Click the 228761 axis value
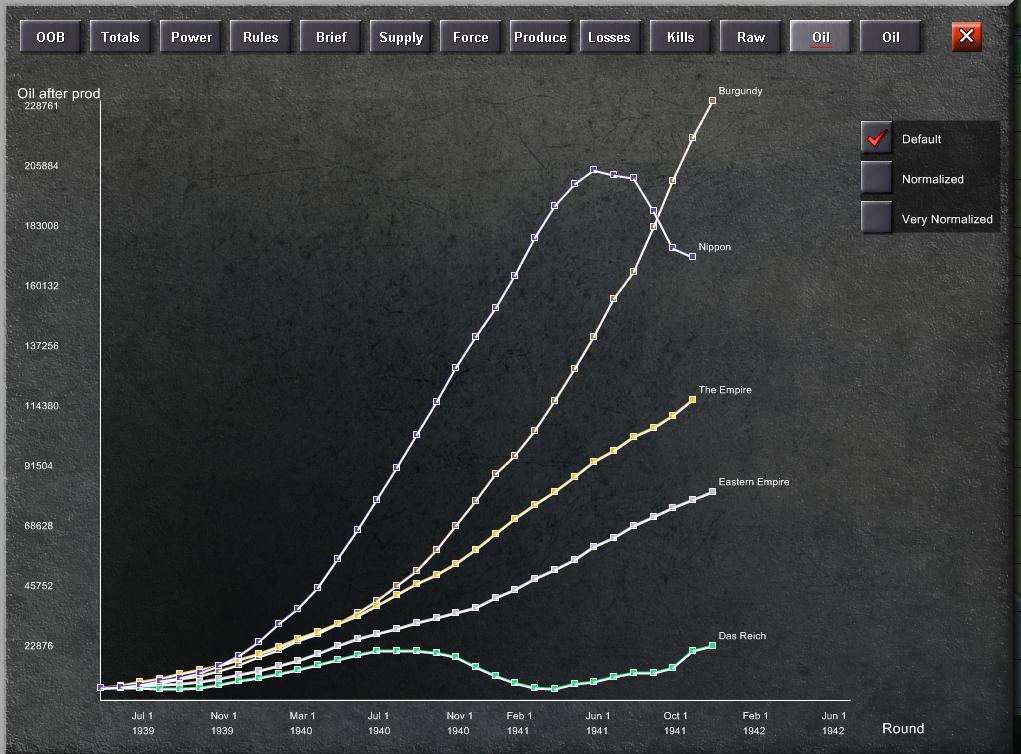The height and width of the screenshot is (754, 1021). click(x=41, y=105)
